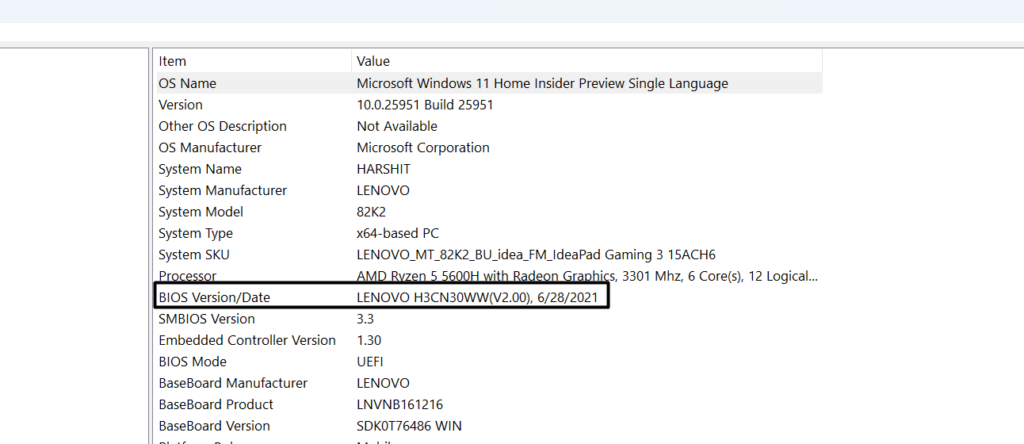
Task: Click the Item column header
Action: click(172, 62)
